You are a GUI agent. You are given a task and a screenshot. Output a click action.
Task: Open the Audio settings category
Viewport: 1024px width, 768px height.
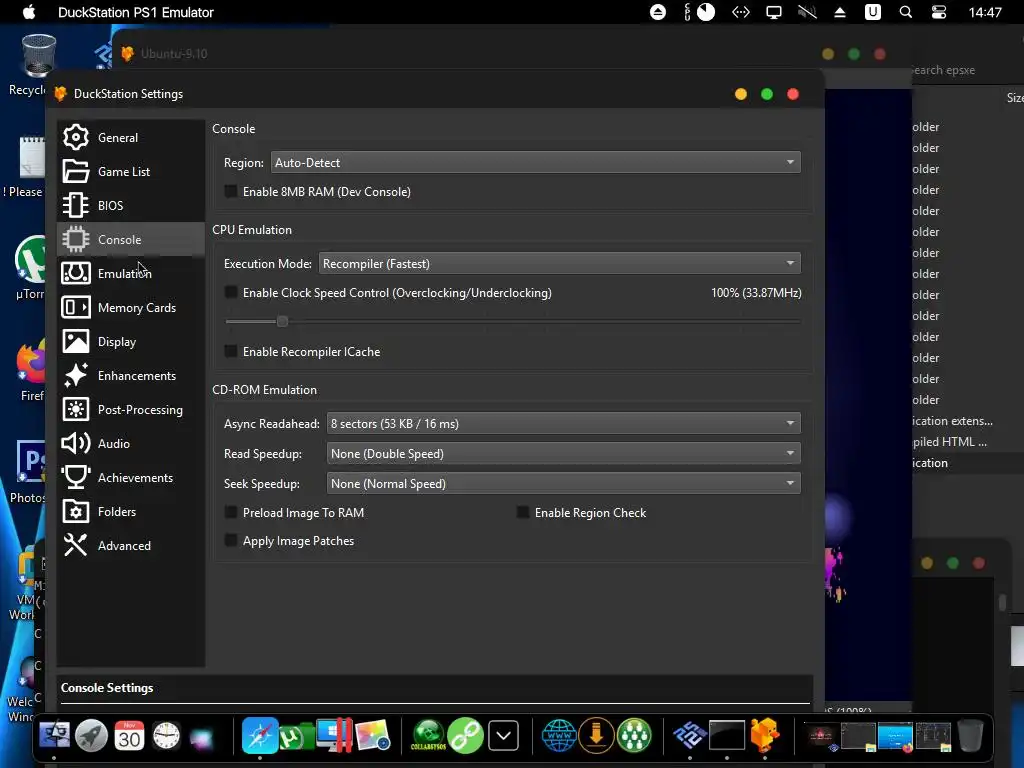[131, 443]
